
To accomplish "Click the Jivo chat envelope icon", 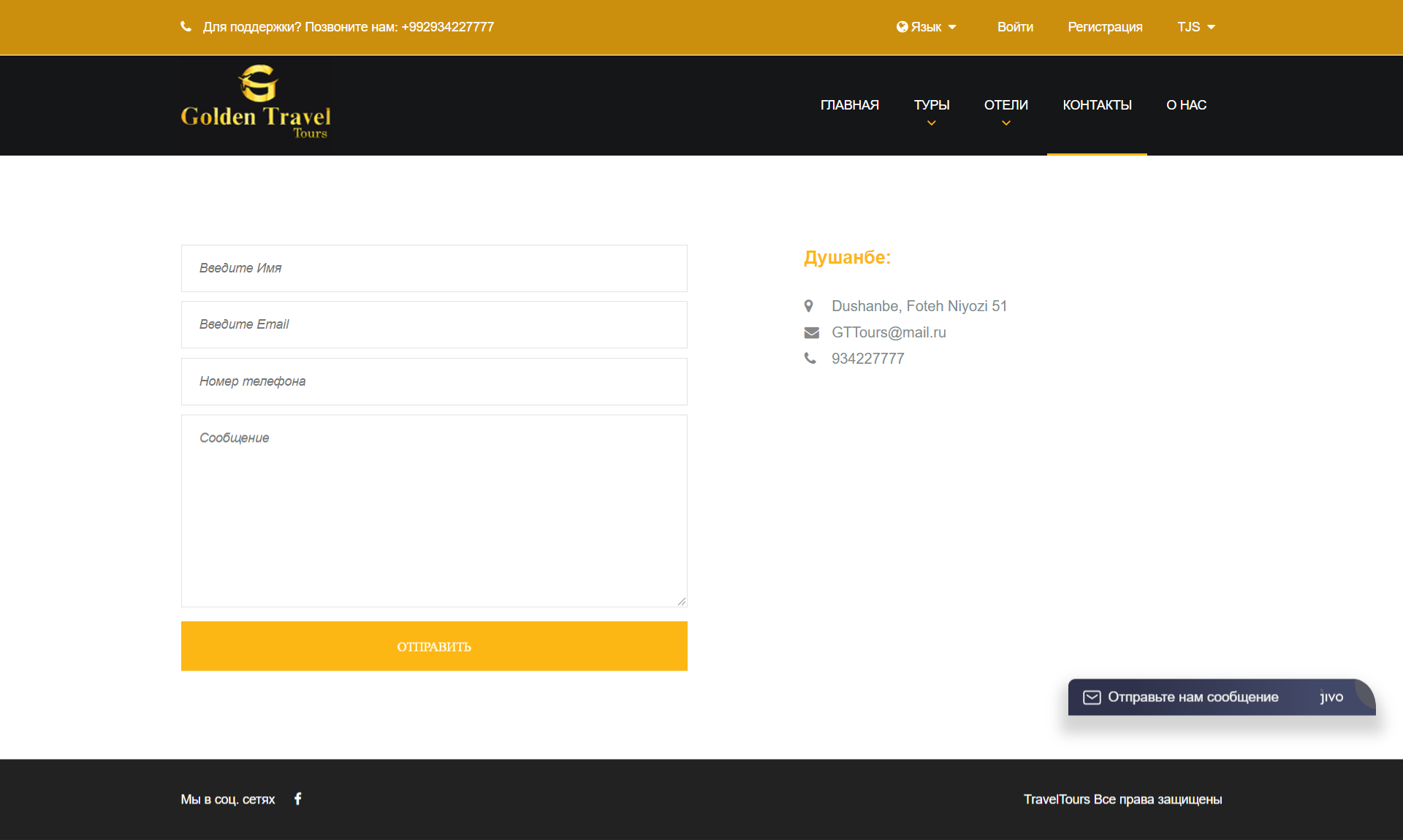I will (x=1092, y=697).
